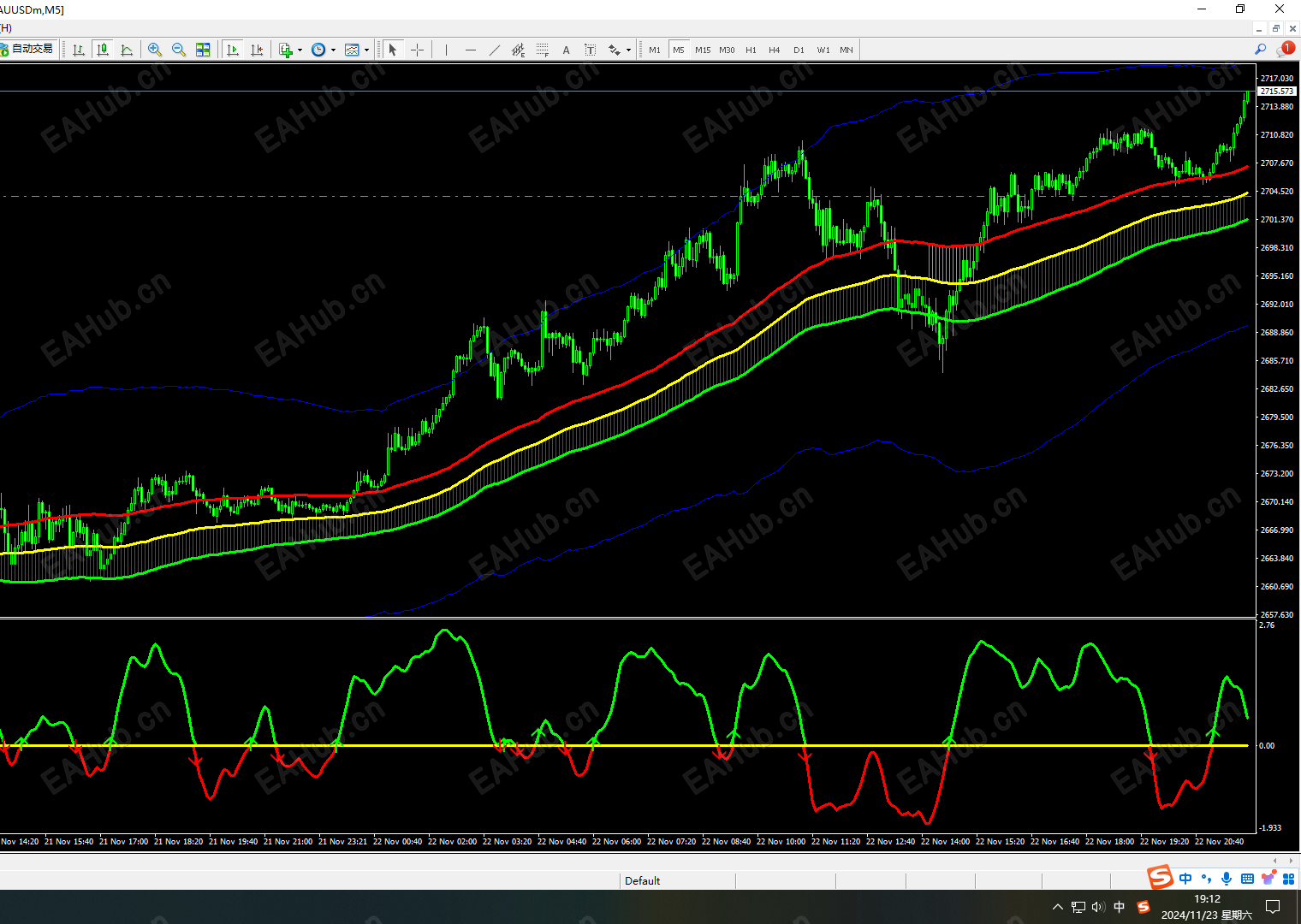Image resolution: width=1301 pixels, height=924 pixels.
Task: Expand the arrows objects dropdown
Action: 628,50
